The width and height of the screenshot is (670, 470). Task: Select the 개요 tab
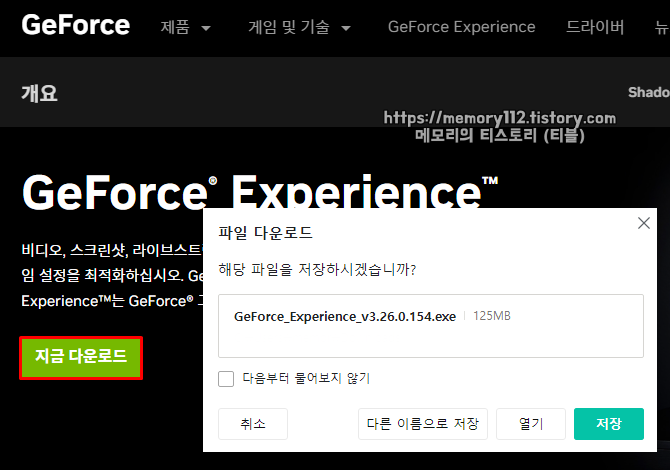coord(39,93)
